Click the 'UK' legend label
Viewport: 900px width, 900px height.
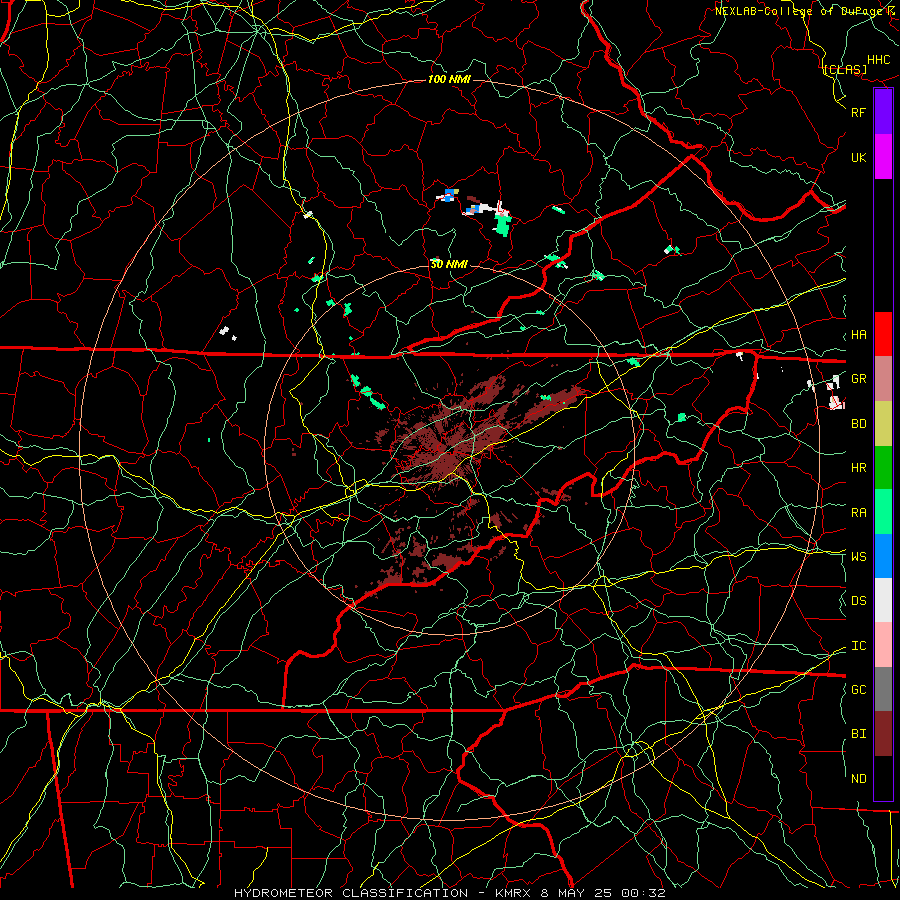click(858, 157)
